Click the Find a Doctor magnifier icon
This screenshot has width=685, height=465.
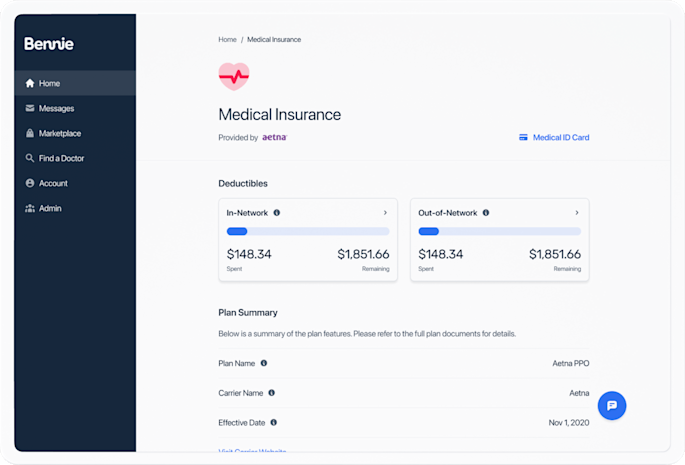30,158
